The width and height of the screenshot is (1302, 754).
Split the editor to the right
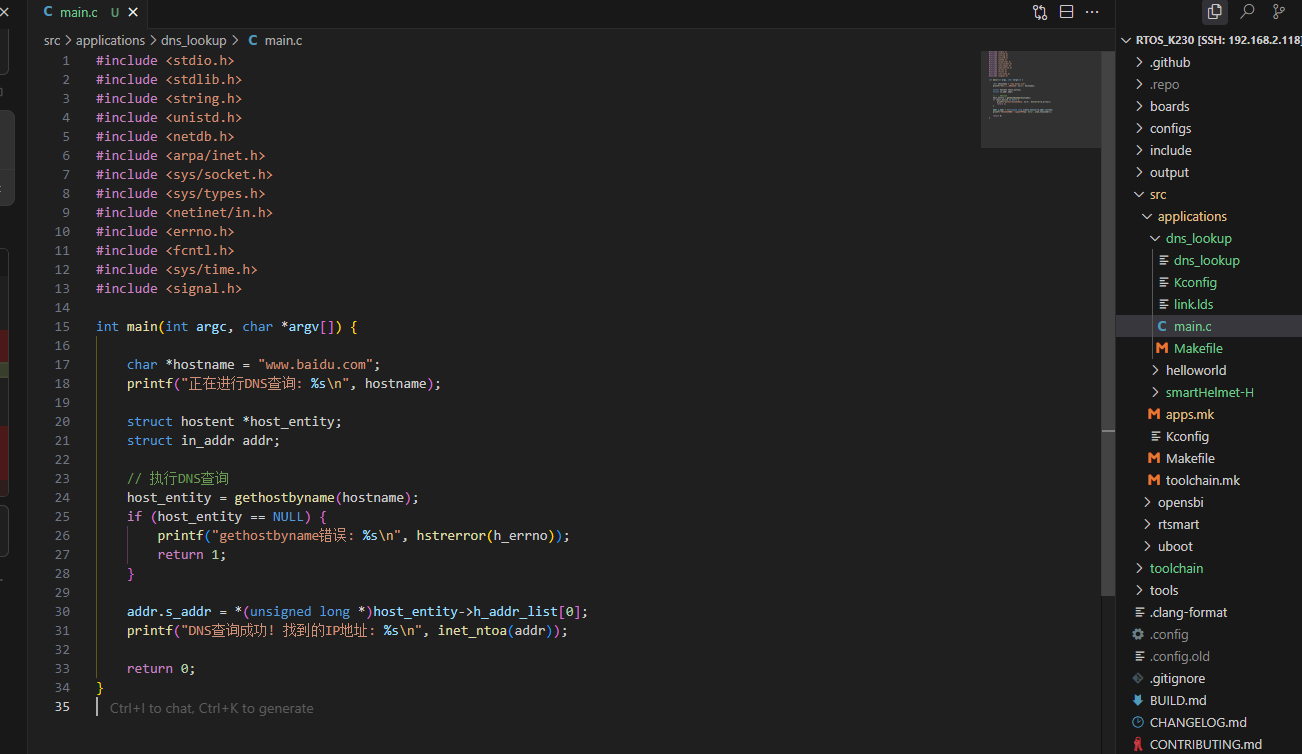[x=1066, y=12]
